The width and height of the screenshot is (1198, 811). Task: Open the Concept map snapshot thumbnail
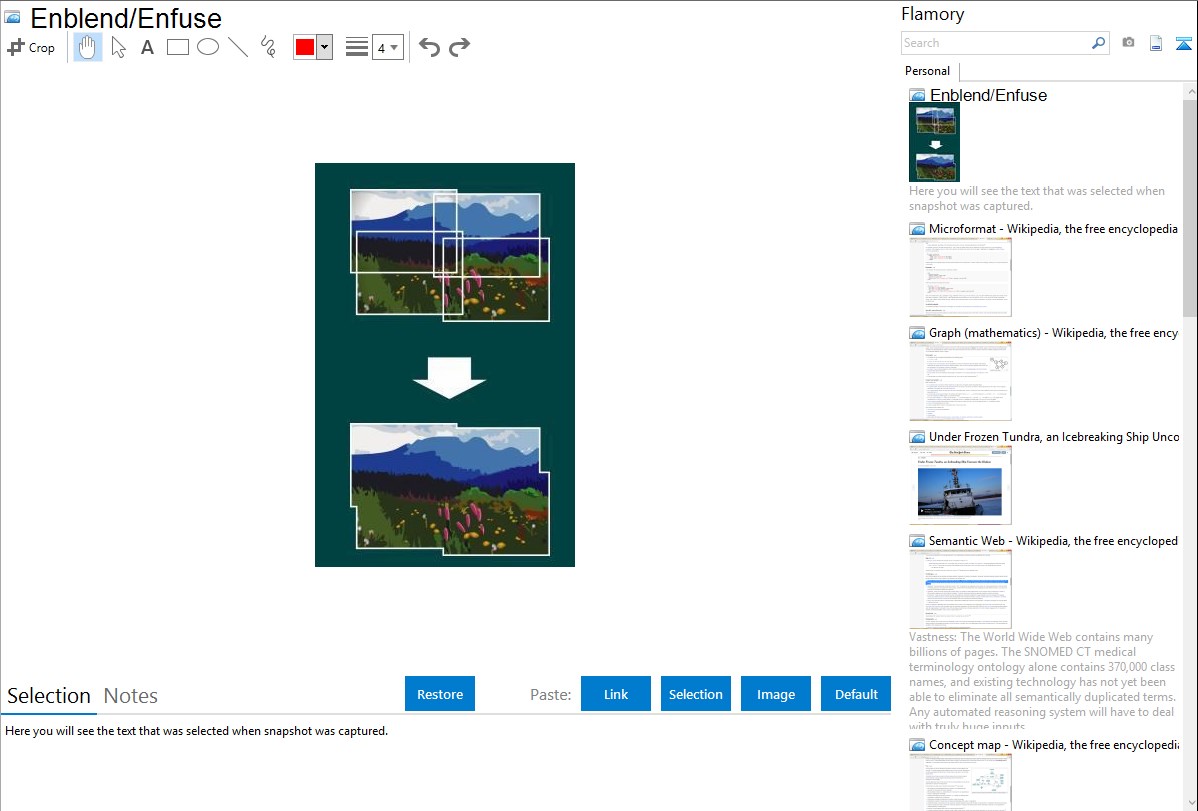point(960,782)
